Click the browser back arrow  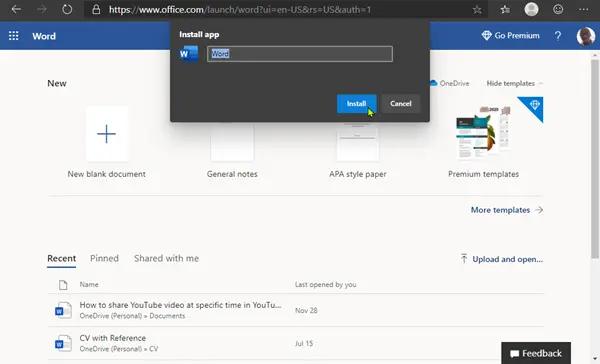coord(16,9)
